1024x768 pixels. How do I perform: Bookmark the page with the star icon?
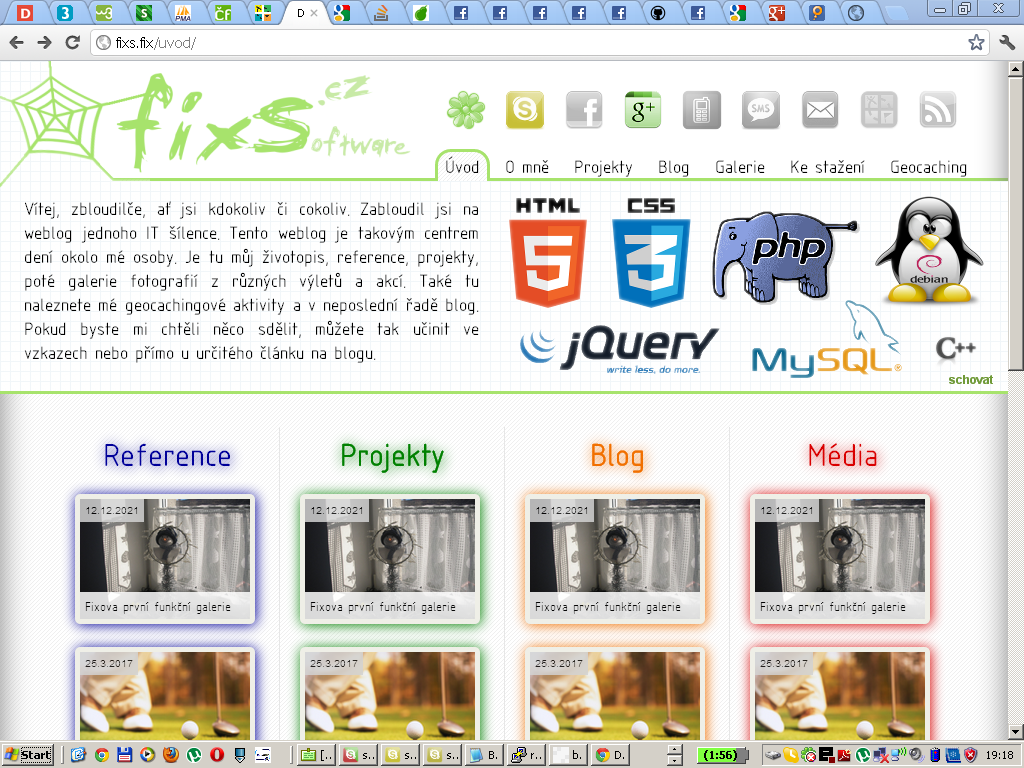click(976, 42)
